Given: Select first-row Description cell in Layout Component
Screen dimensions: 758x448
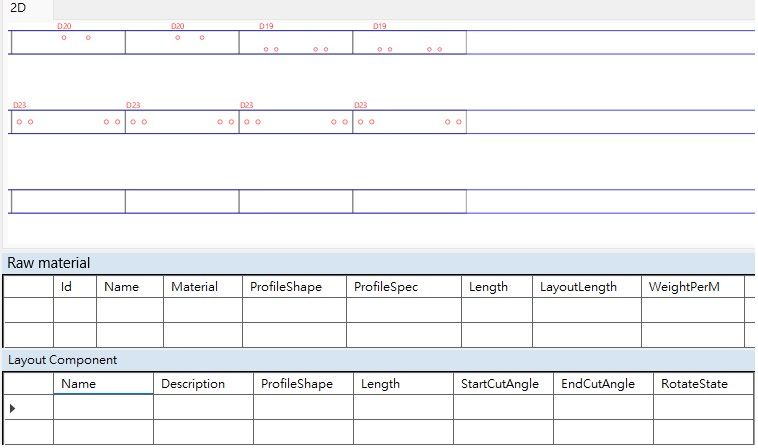Looking at the screenshot, I should click(203, 408).
